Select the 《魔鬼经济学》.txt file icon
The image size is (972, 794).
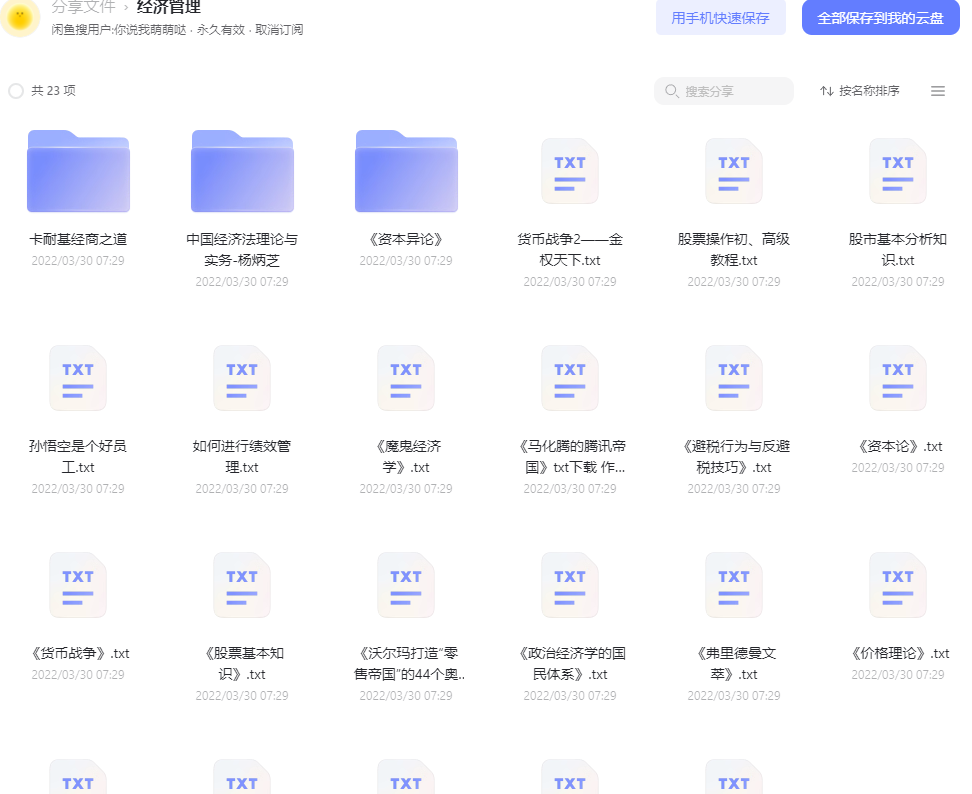tap(406, 378)
